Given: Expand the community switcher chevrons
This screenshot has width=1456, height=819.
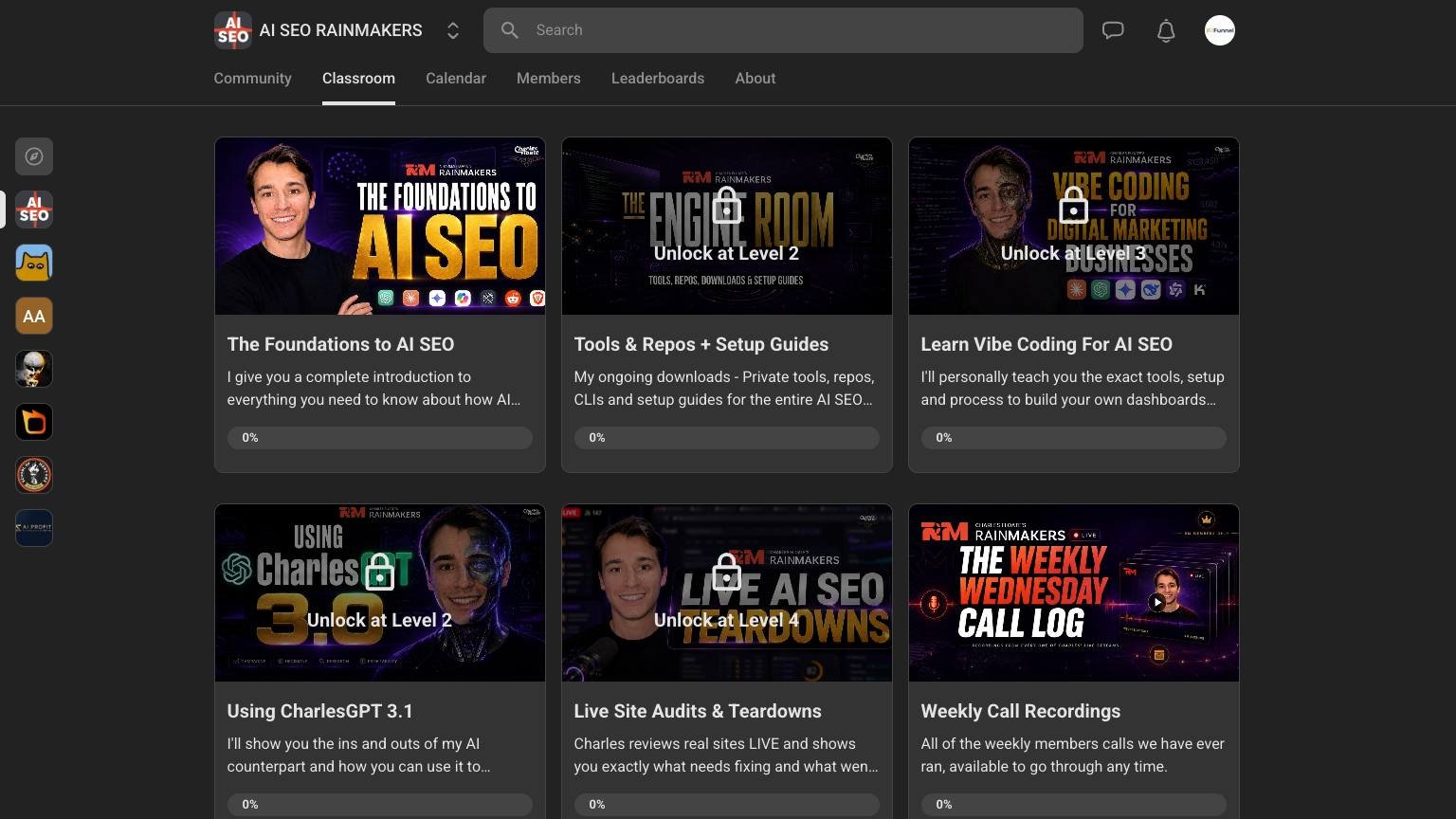Looking at the screenshot, I should (x=453, y=30).
